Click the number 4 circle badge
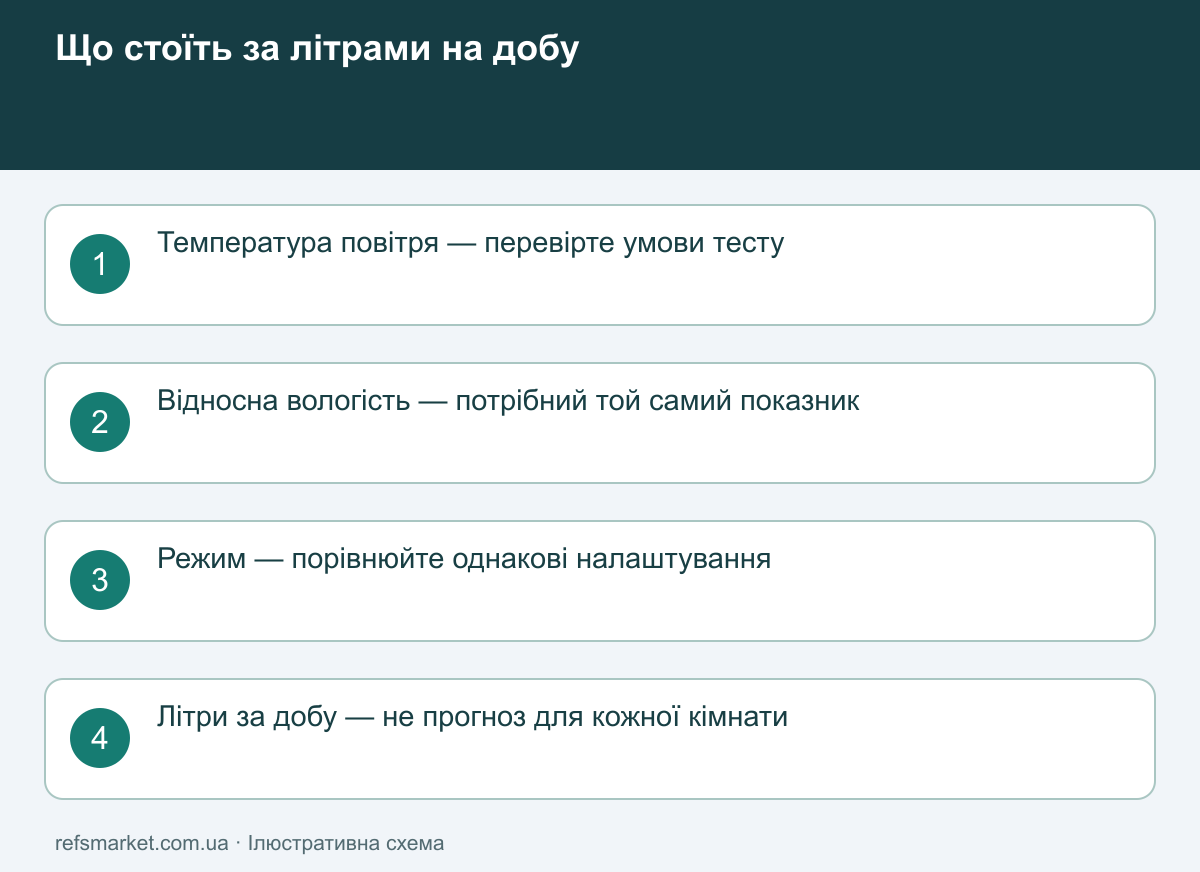This screenshot has height=872, width=1200. point(100,738)
